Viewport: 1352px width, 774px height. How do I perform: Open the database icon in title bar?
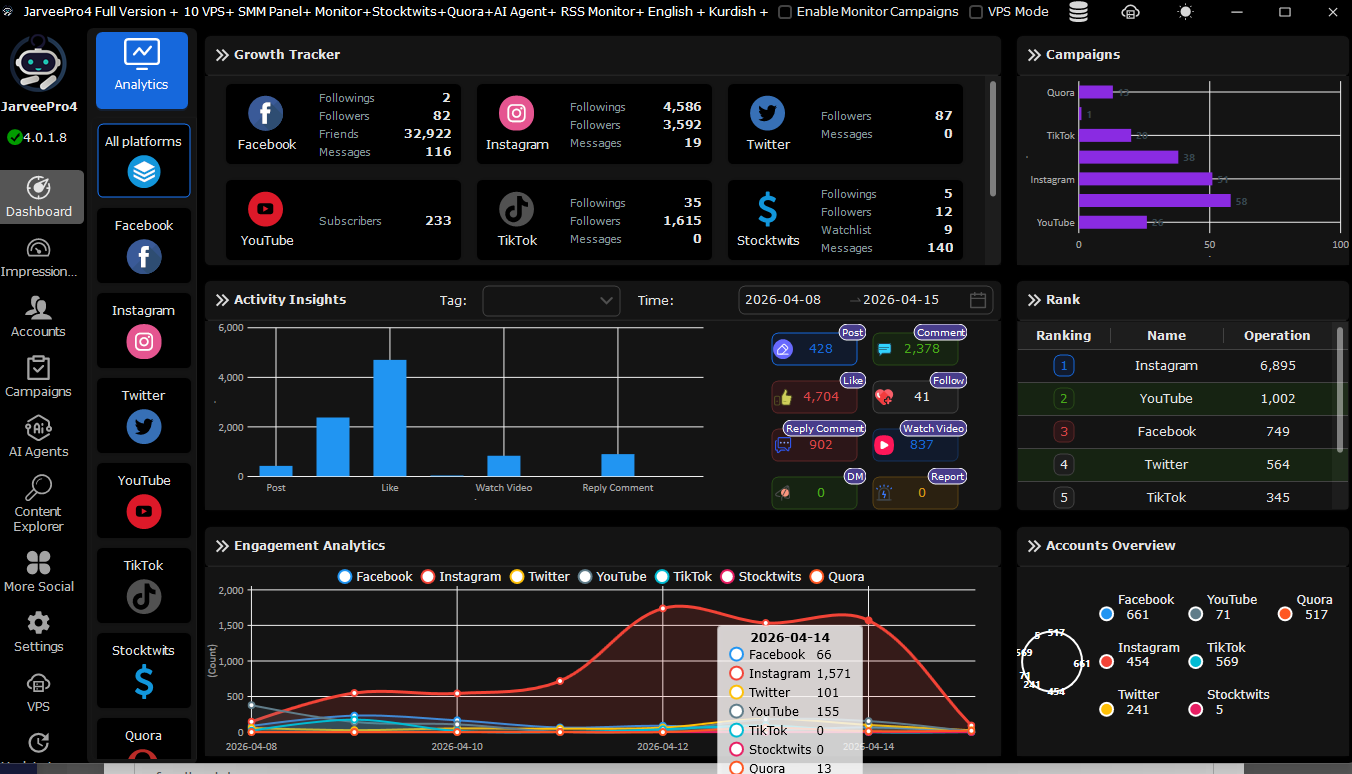1078,12
